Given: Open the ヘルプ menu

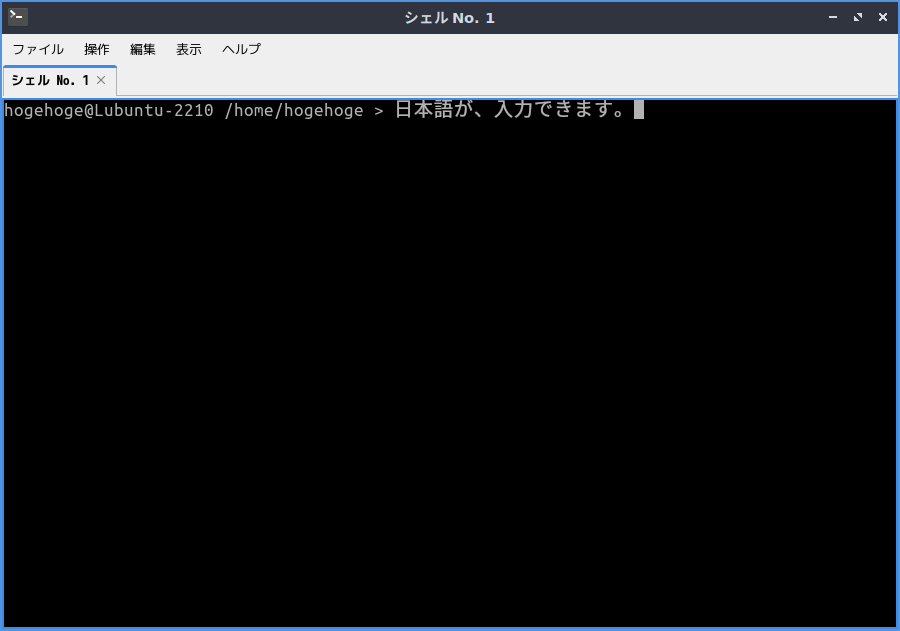Looking at the screenshot, I should (x=241, y=49).
